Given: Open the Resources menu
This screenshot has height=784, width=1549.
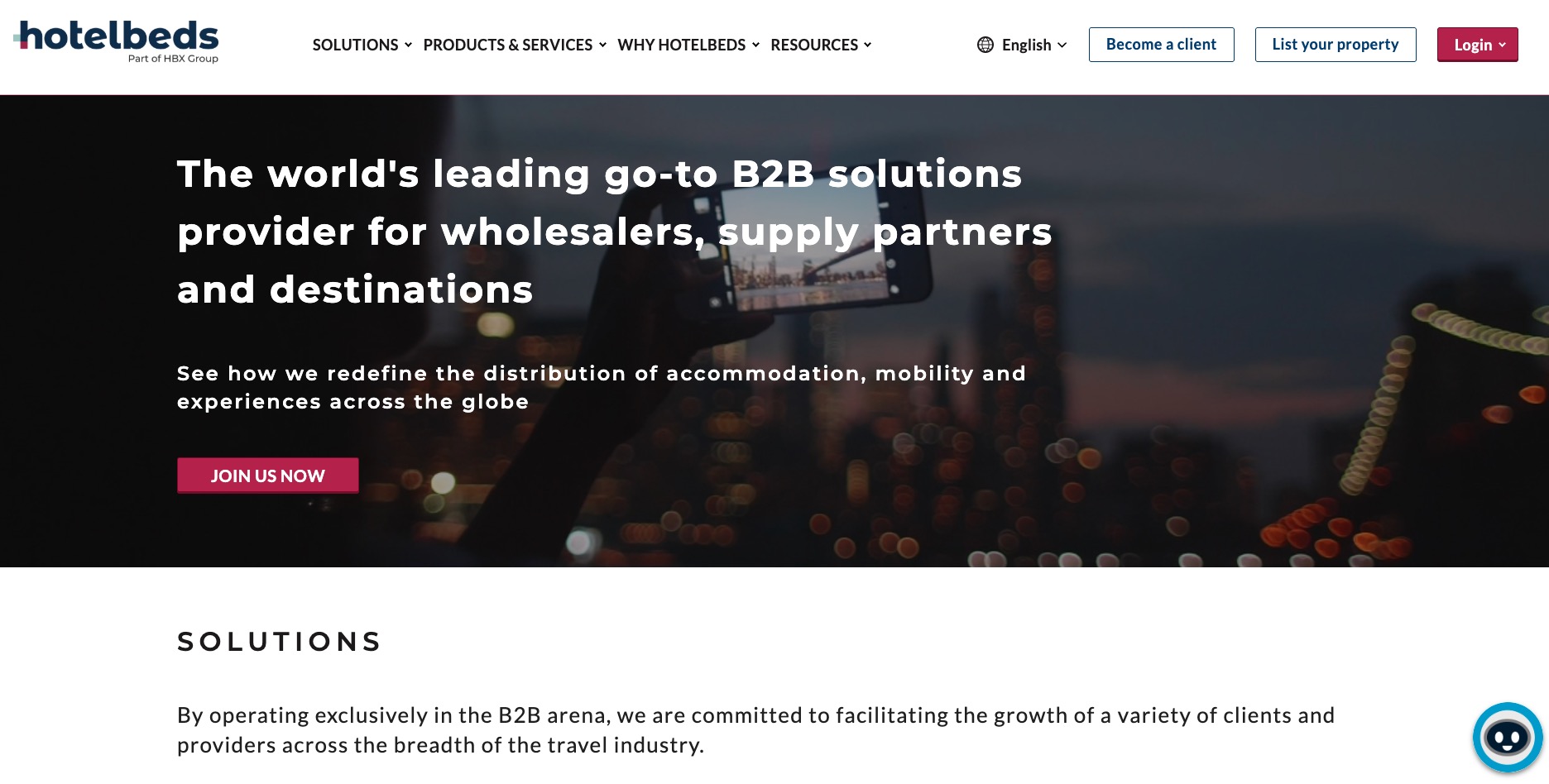Looking at the screenshot, I should tap(814, 45).
